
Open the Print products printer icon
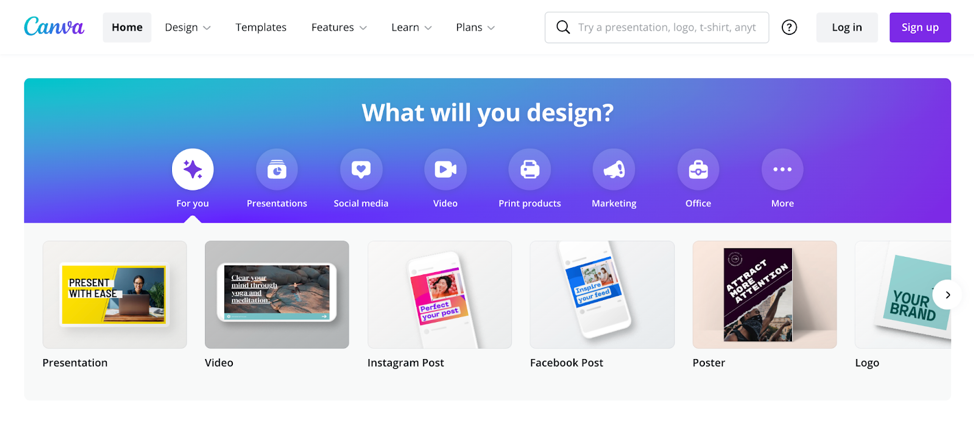coord(529,169)
